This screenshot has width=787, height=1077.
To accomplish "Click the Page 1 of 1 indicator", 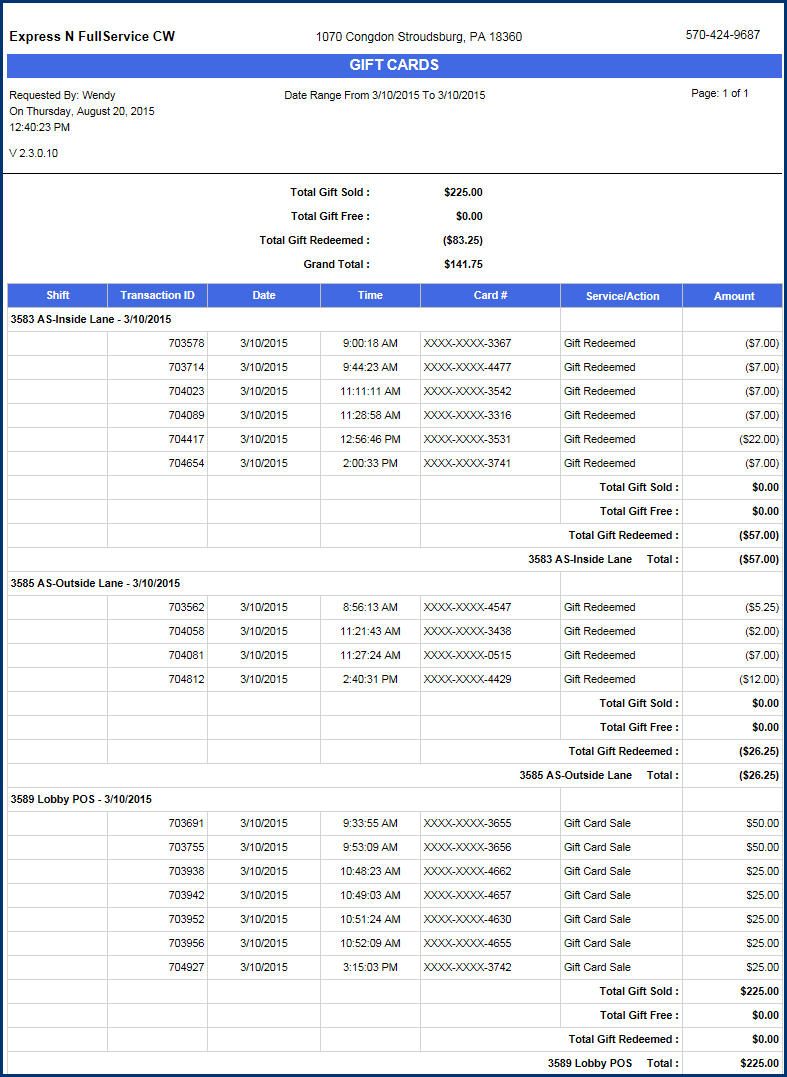I will point(719,93).
